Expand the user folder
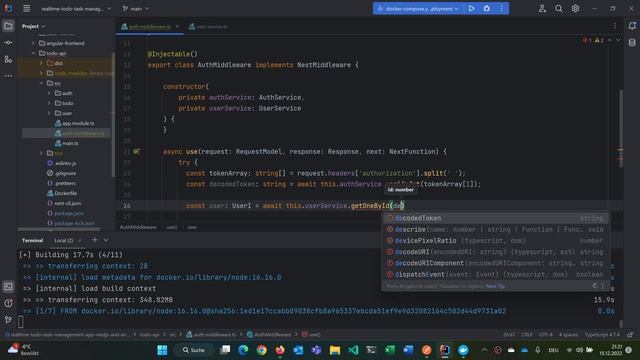640x360 pixels. coord(49,113)
